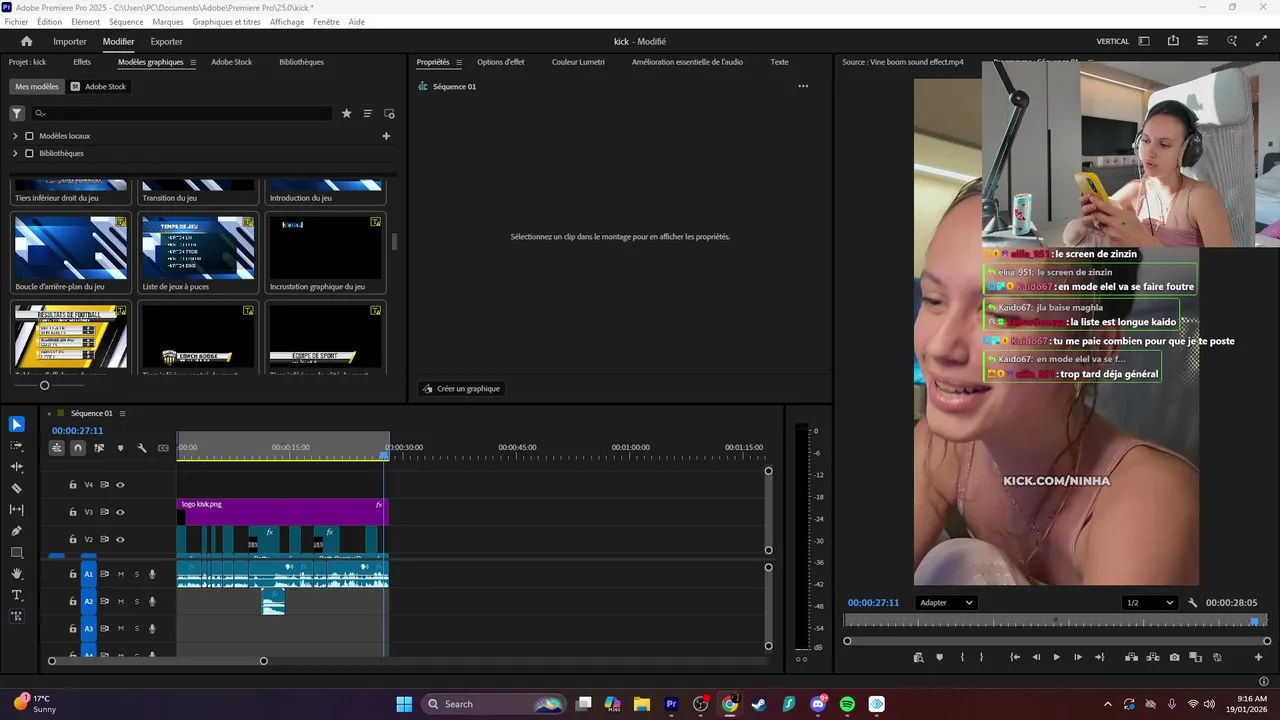Show hidden system tray icons

[1107, 704]
